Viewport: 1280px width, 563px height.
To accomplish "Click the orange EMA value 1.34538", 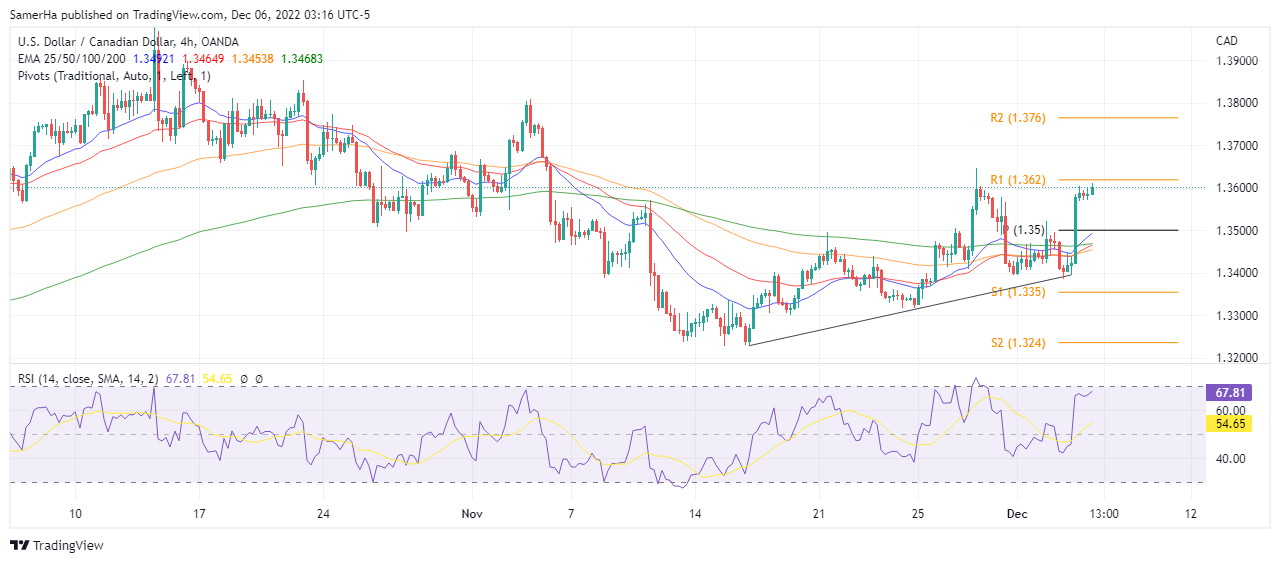I will pyautogui.click(x=255, y=59).
